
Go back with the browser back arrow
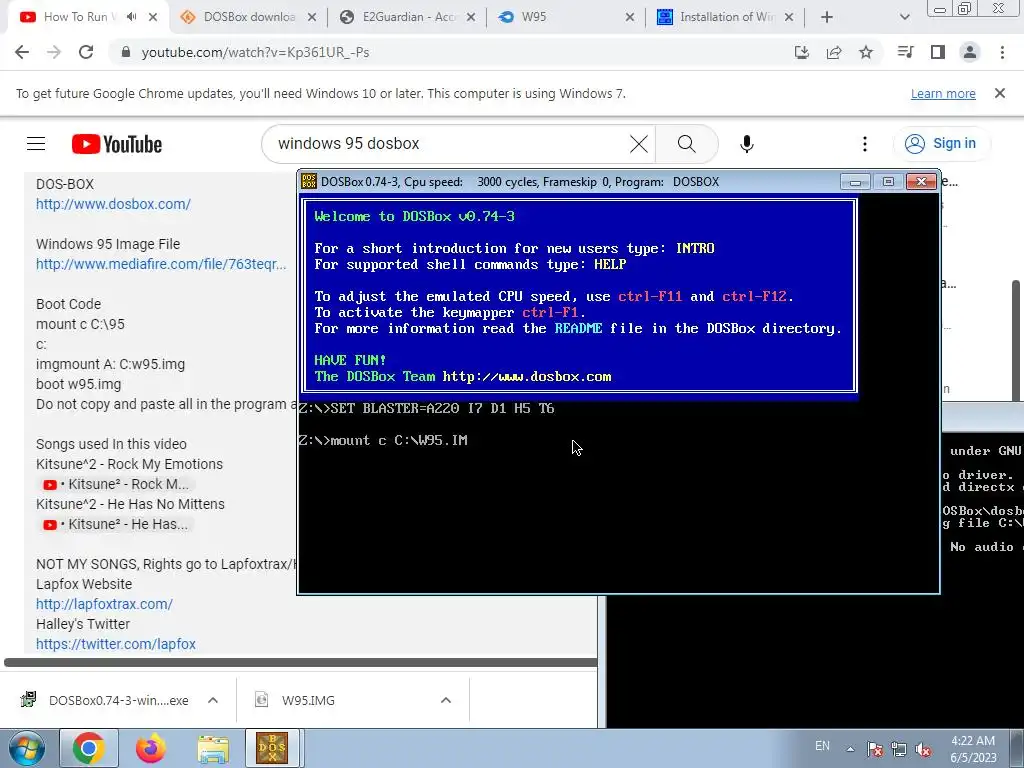point(22,52)
